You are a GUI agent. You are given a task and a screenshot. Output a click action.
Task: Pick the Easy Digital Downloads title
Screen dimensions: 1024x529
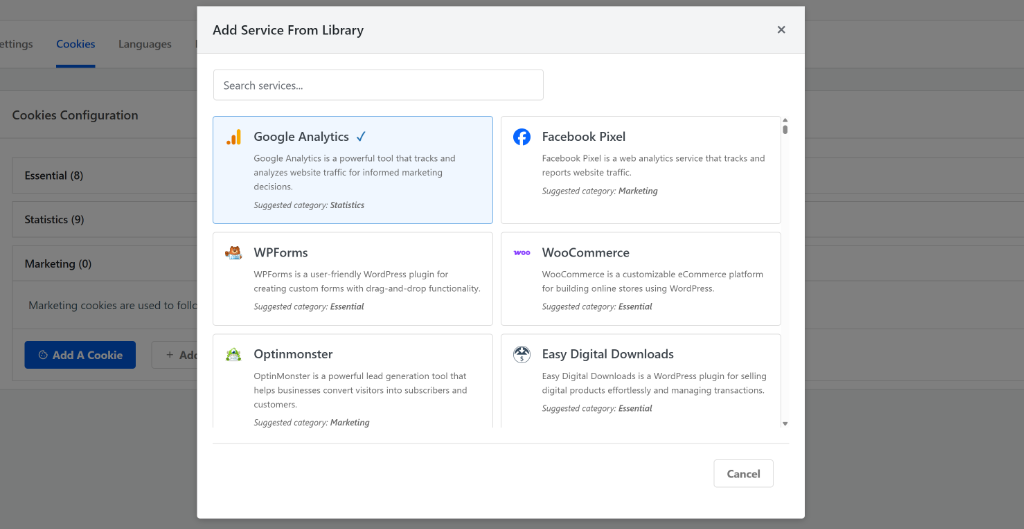click(608, 354)
